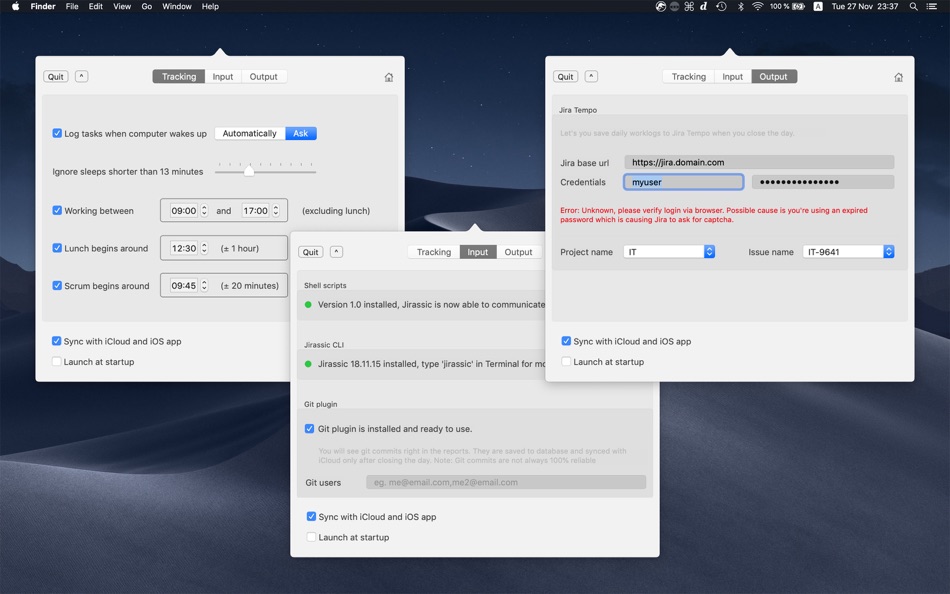Uncheck Scrum begins around checkbox
This screenshot has width=950, height=594.
click(x=57, y=285)
